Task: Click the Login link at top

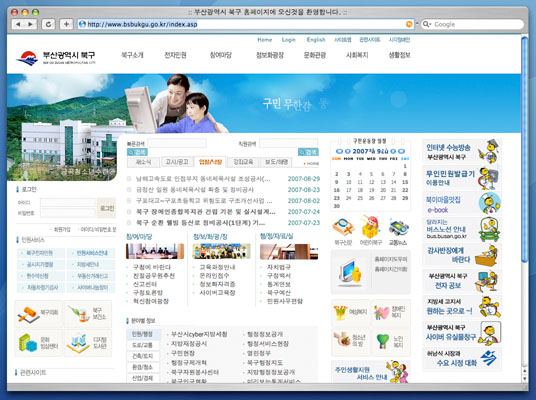Action: click(x=289, y=40)
